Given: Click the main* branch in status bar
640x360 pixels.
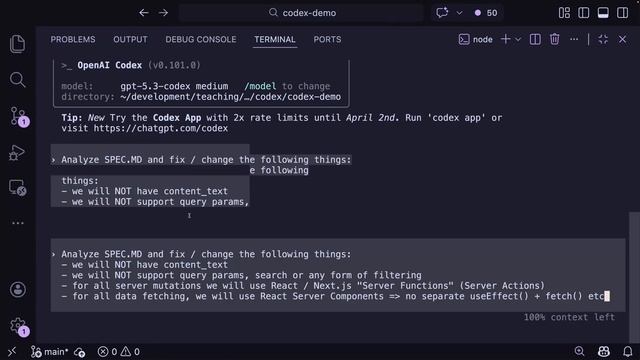Looking at the screenshot, I should pos(50,351).
